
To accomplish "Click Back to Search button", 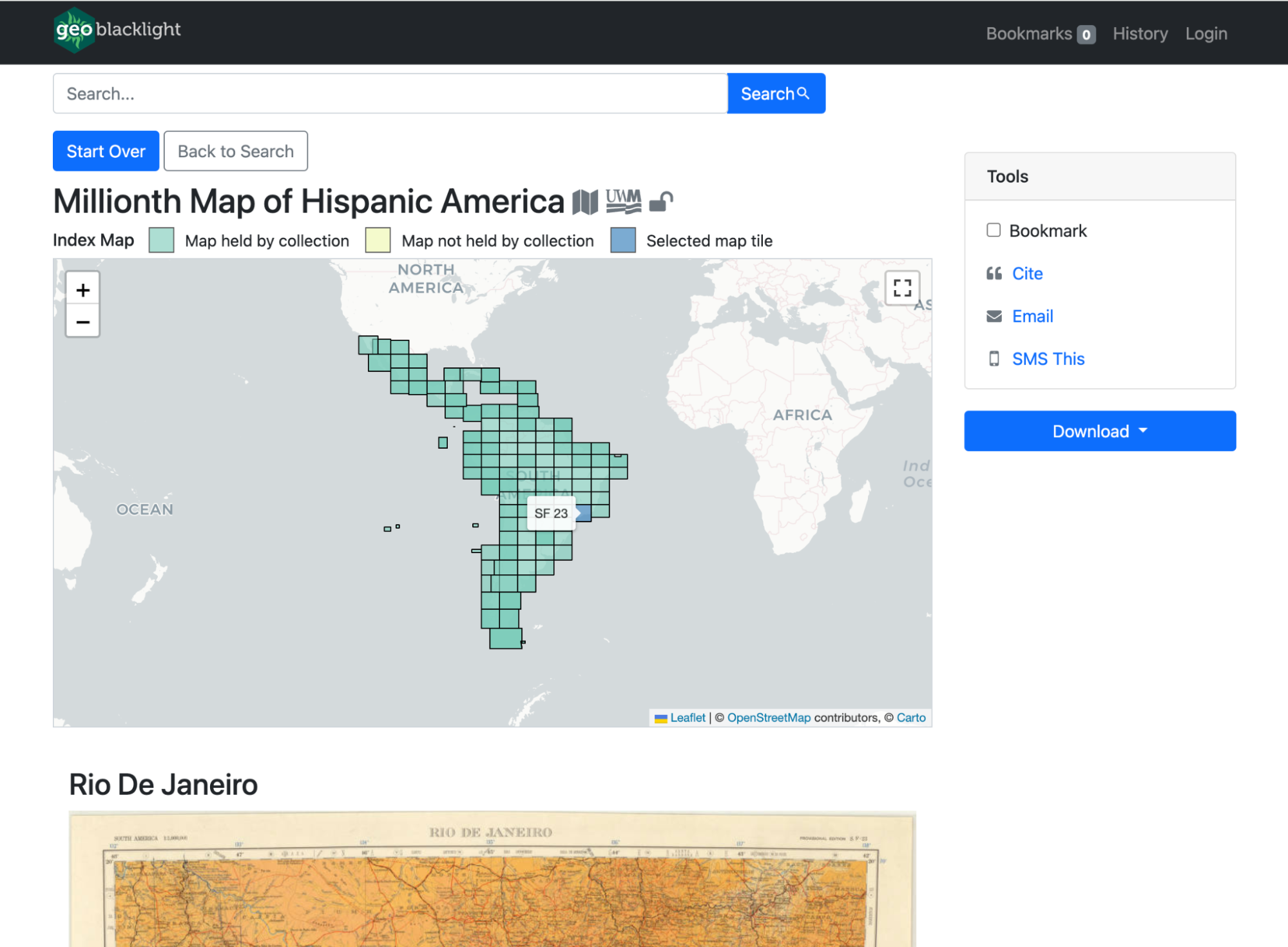I will [x=235, y=151].
